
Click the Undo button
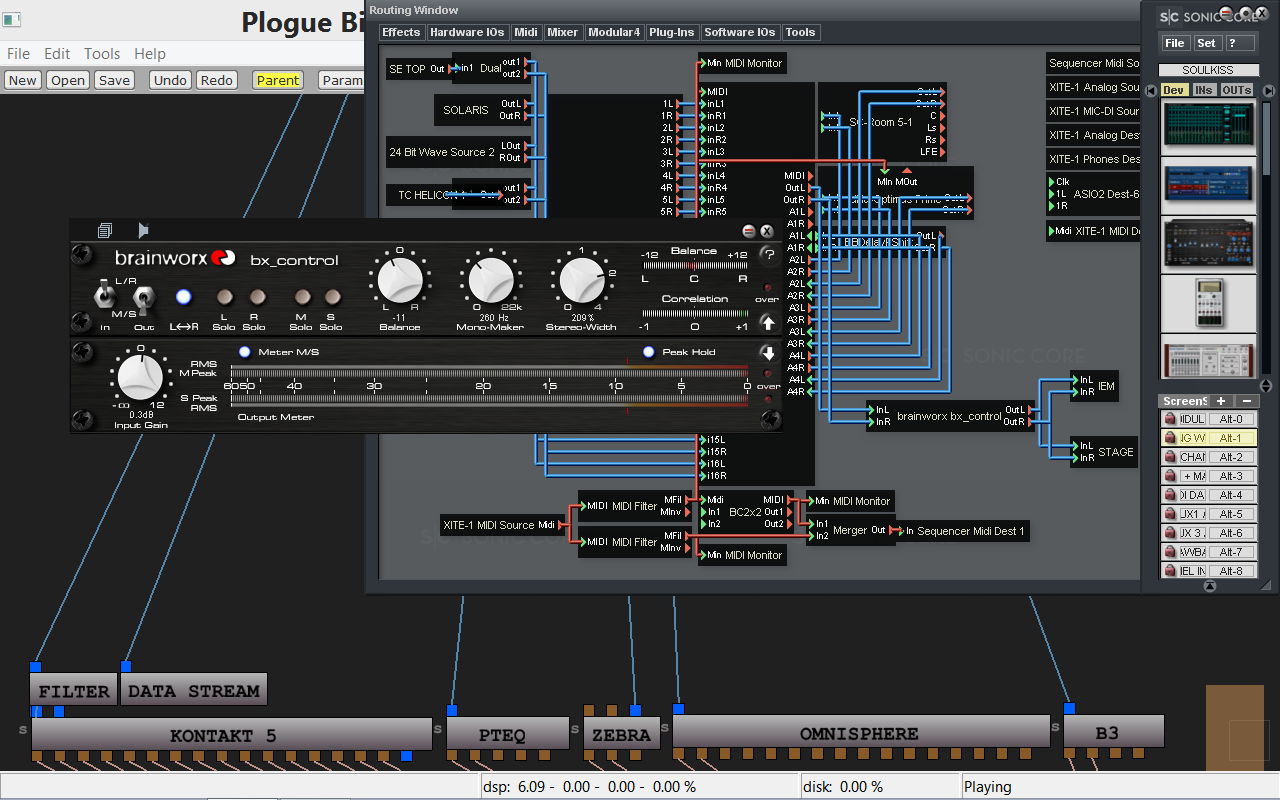(x=170, y=80)
